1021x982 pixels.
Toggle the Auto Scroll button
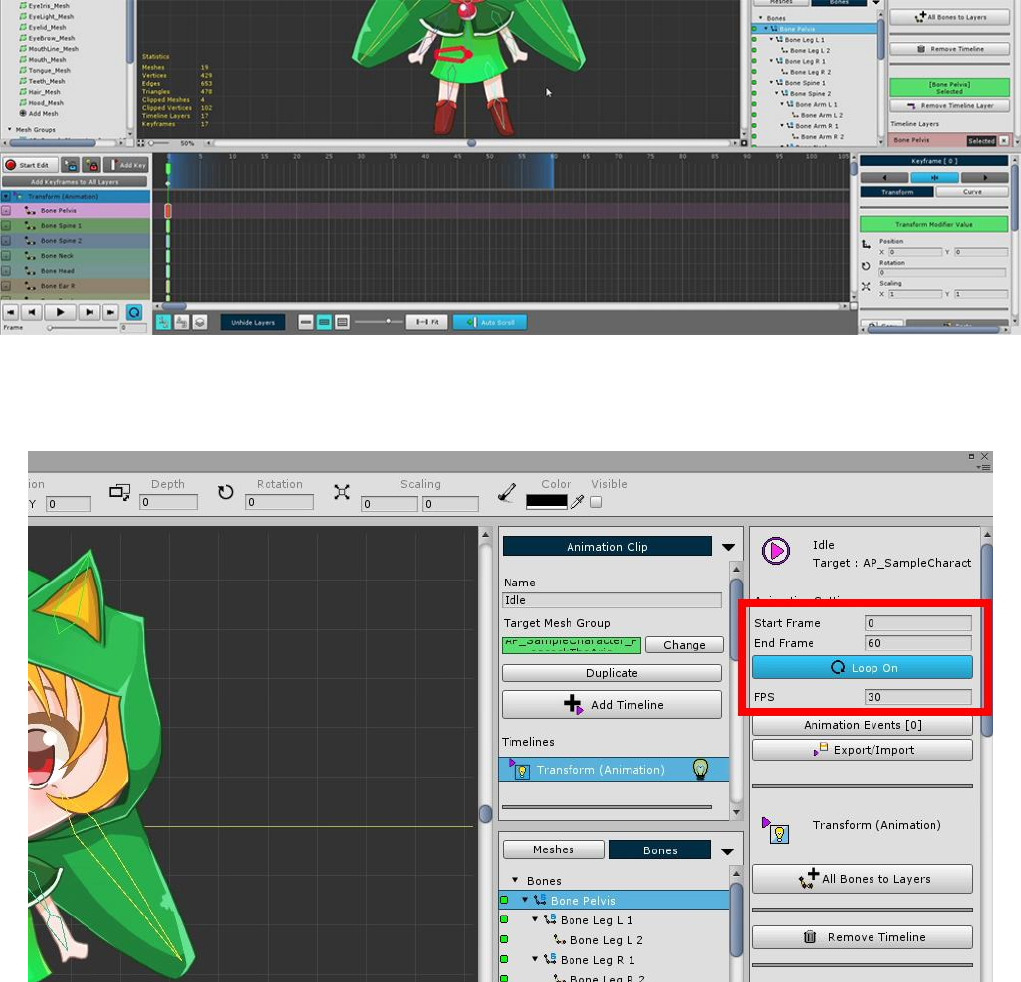pos(490,322)
